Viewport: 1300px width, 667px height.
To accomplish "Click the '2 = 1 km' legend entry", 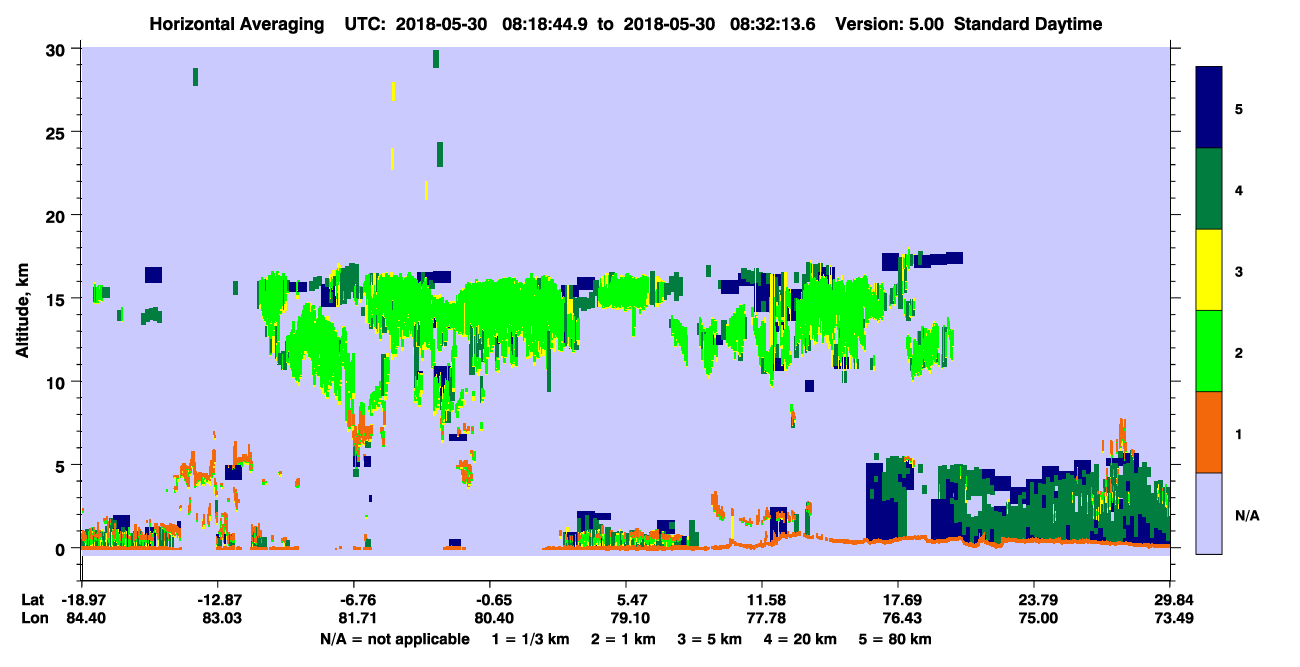I will [622, 639].
